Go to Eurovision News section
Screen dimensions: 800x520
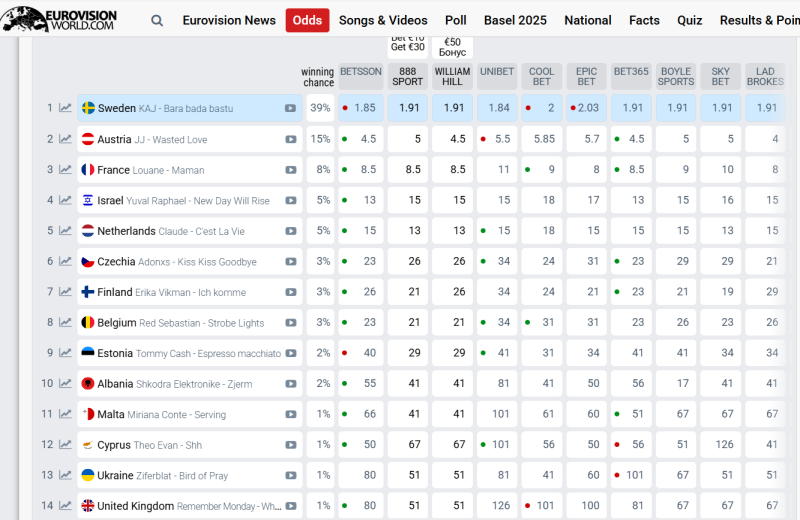(229, 20)
